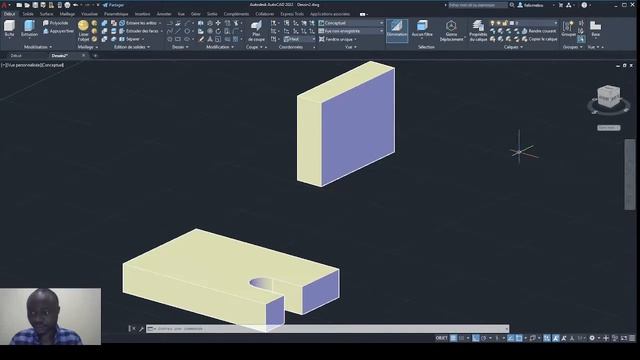The image size is (640, 360).
Task: Expand the Dessin panel
Action: pos(180,47)
